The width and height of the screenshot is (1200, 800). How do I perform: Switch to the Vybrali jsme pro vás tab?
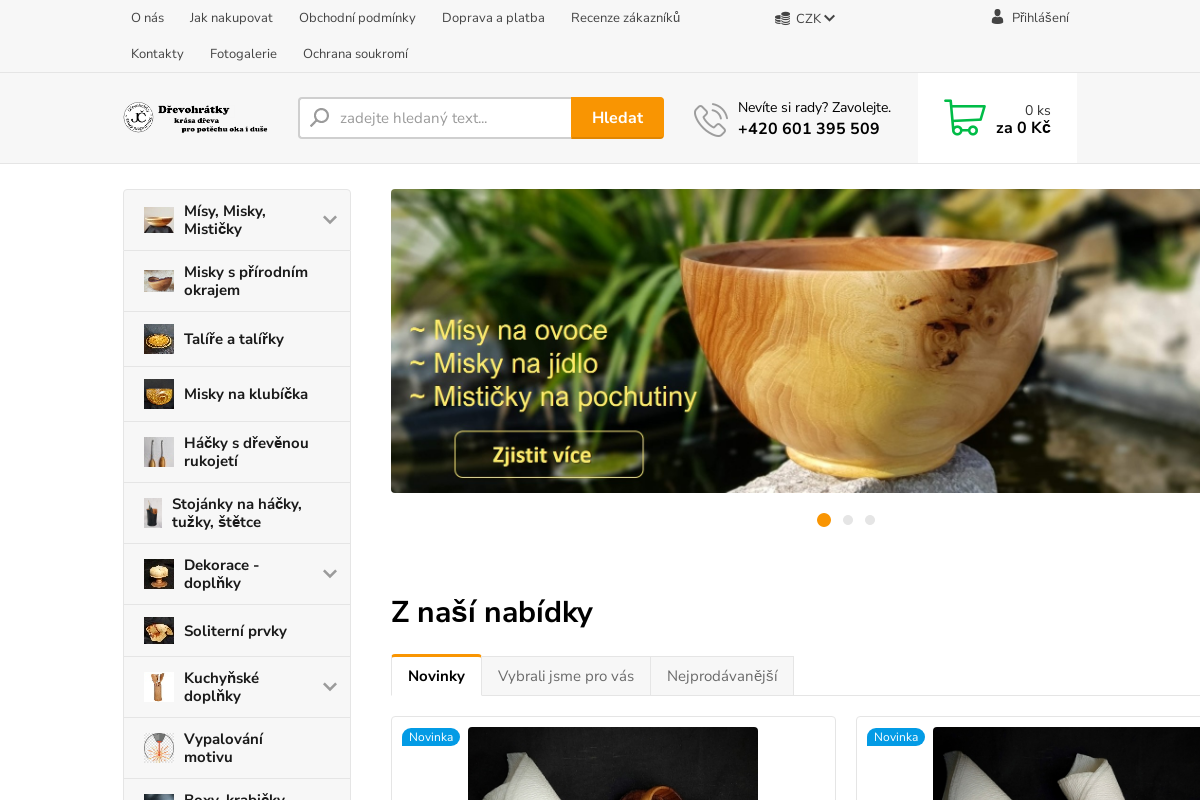click(566, 676)
